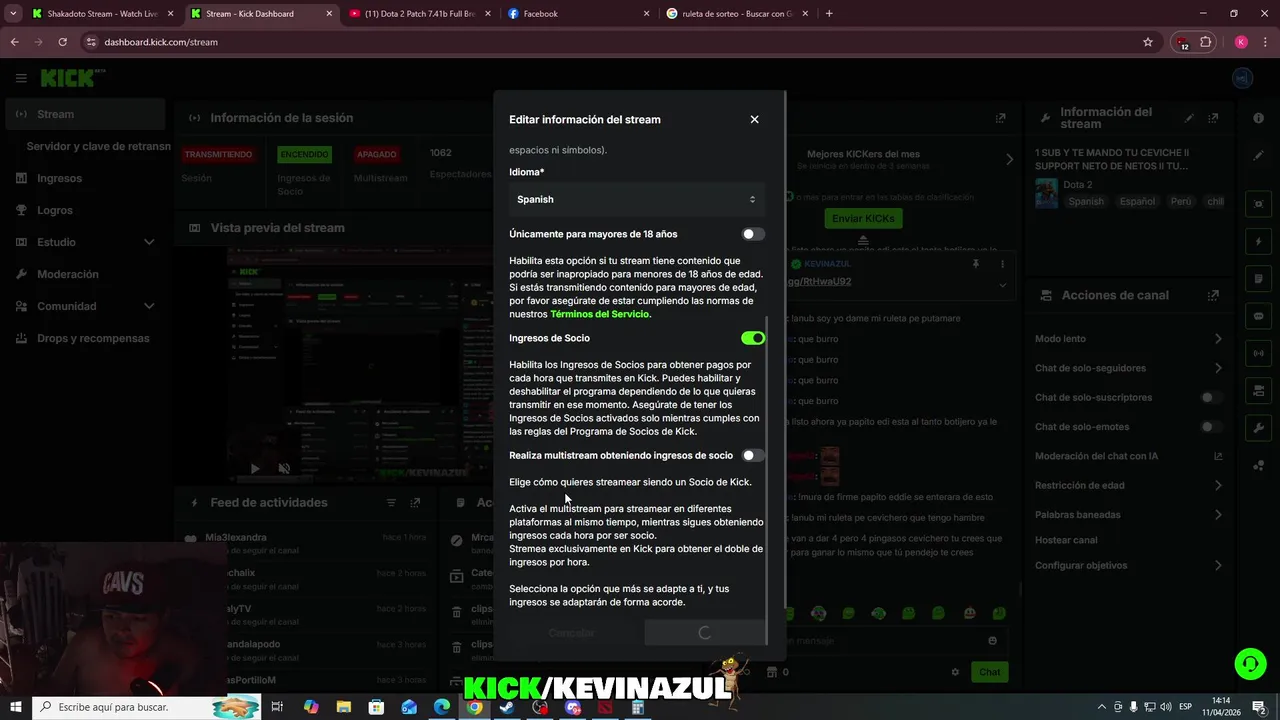
Task: Open the chat emoji picker icon
Action: 992,641
